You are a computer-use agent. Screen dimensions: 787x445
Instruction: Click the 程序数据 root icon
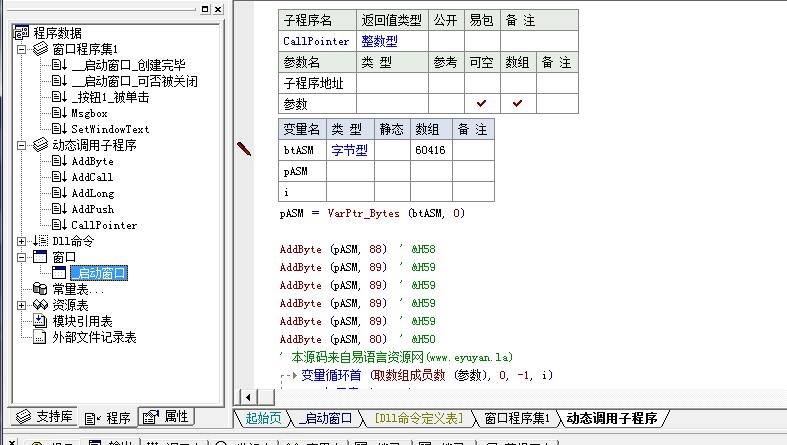pos(21,33)
